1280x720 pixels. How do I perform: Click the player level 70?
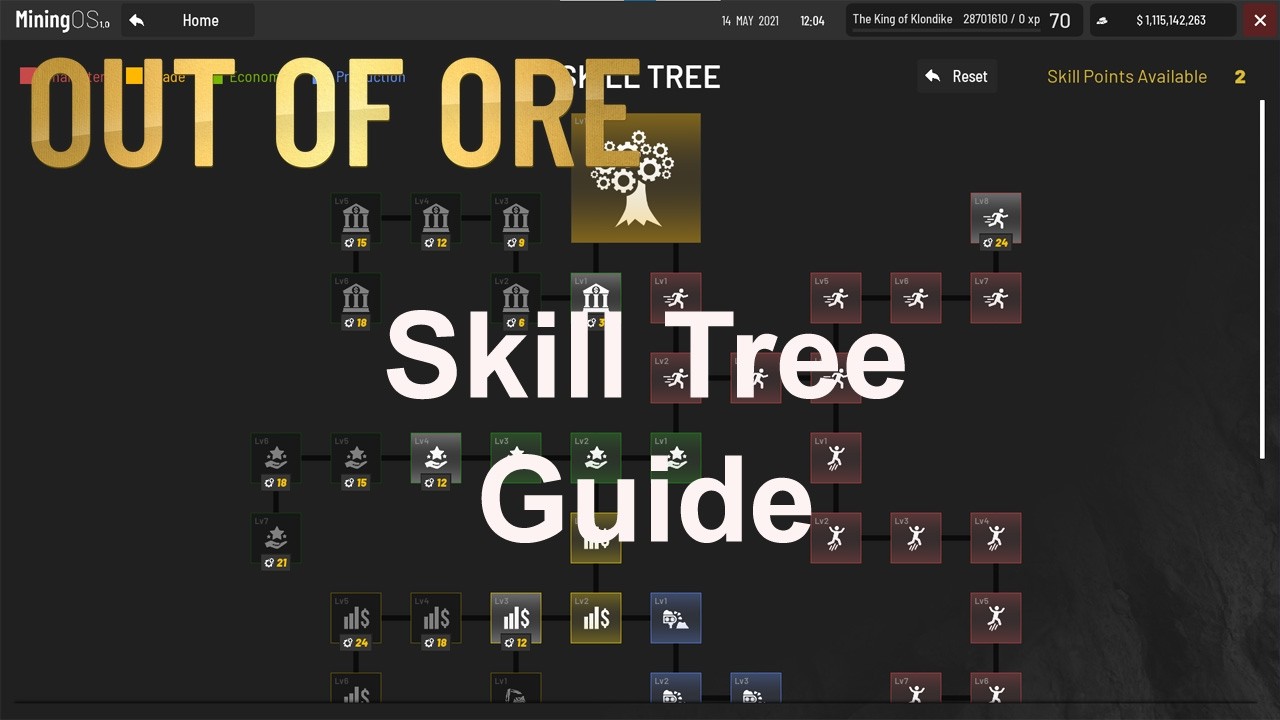coord(1060,20)
